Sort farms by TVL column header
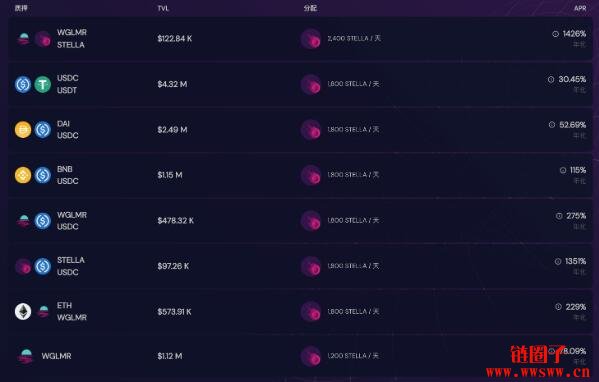This screenshot has height=382, width=599. click(163, 8)
